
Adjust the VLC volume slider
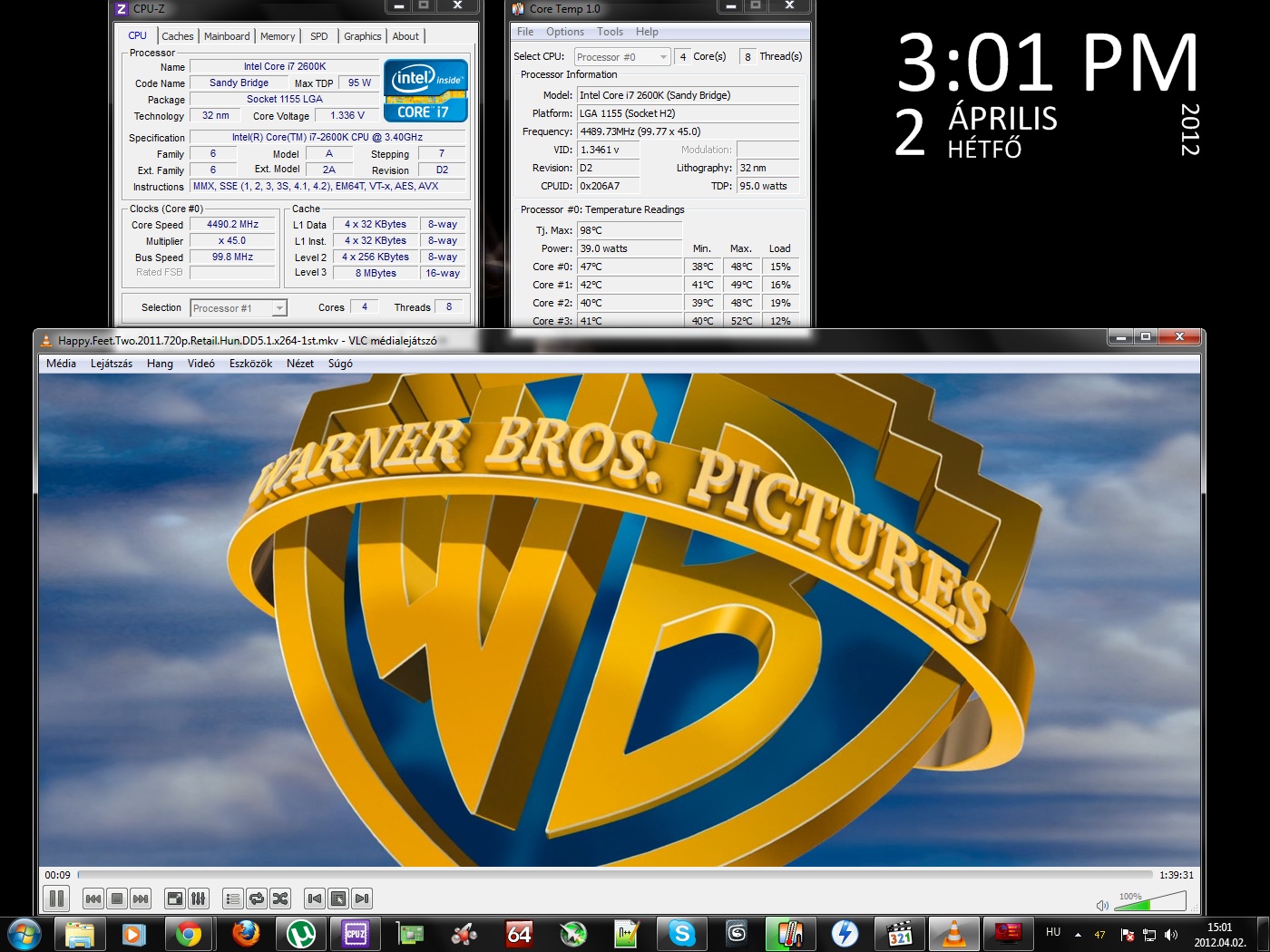1150,900
